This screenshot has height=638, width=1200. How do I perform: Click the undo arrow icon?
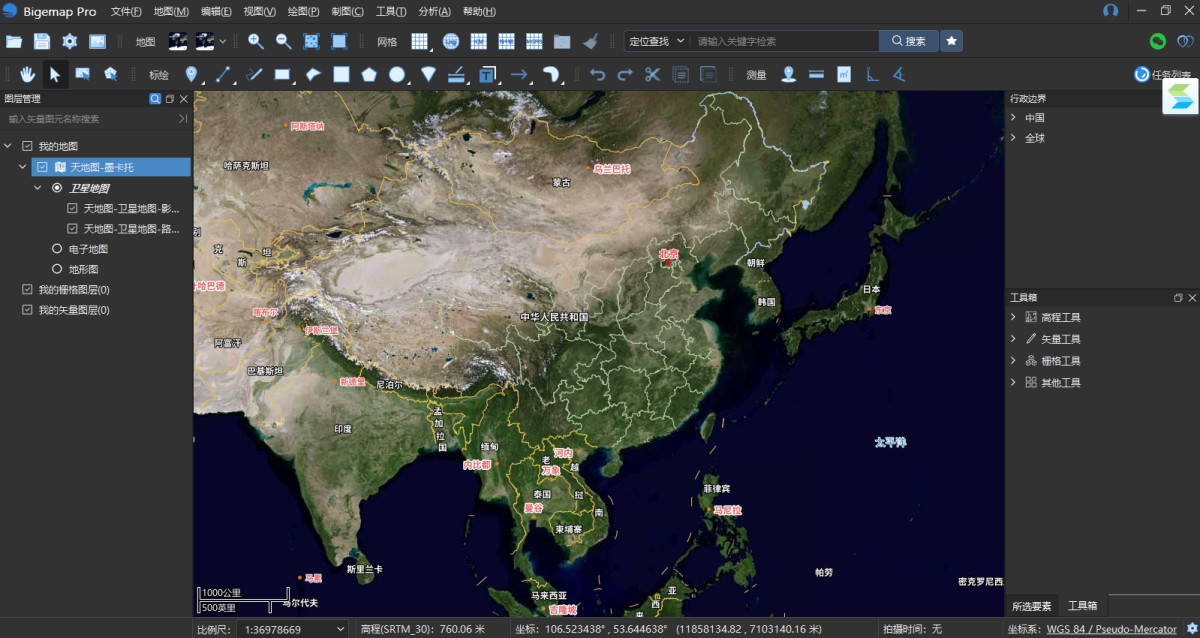point(597,74)
